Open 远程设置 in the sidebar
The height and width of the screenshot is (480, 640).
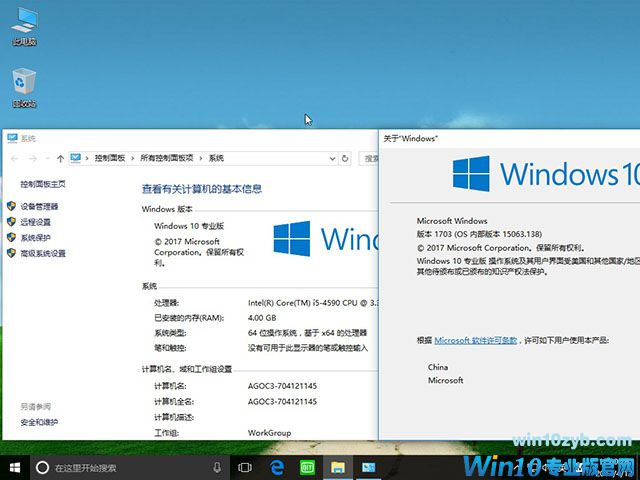coord(35,222)
